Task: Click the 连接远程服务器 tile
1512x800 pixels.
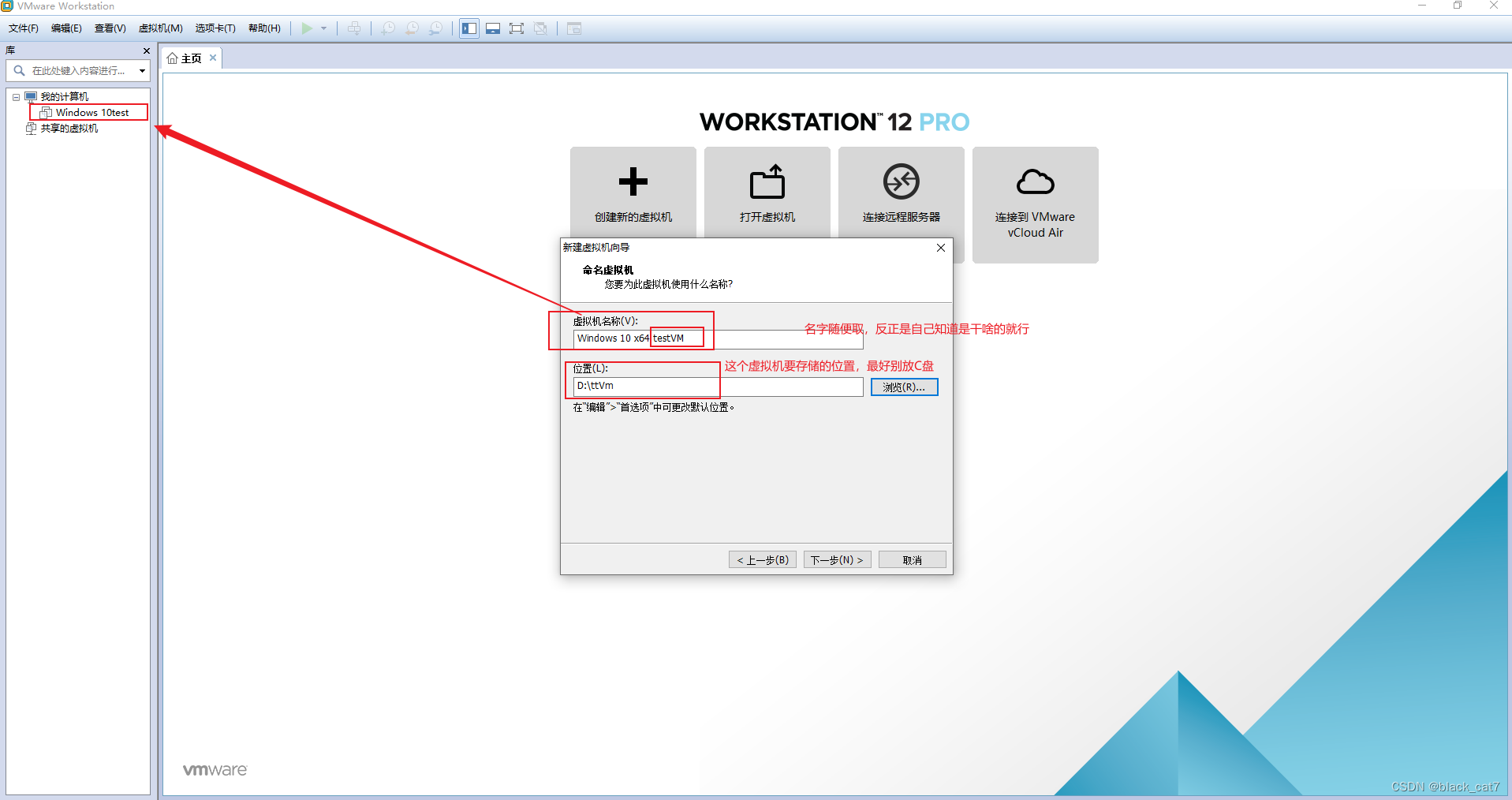Action: 902,192
